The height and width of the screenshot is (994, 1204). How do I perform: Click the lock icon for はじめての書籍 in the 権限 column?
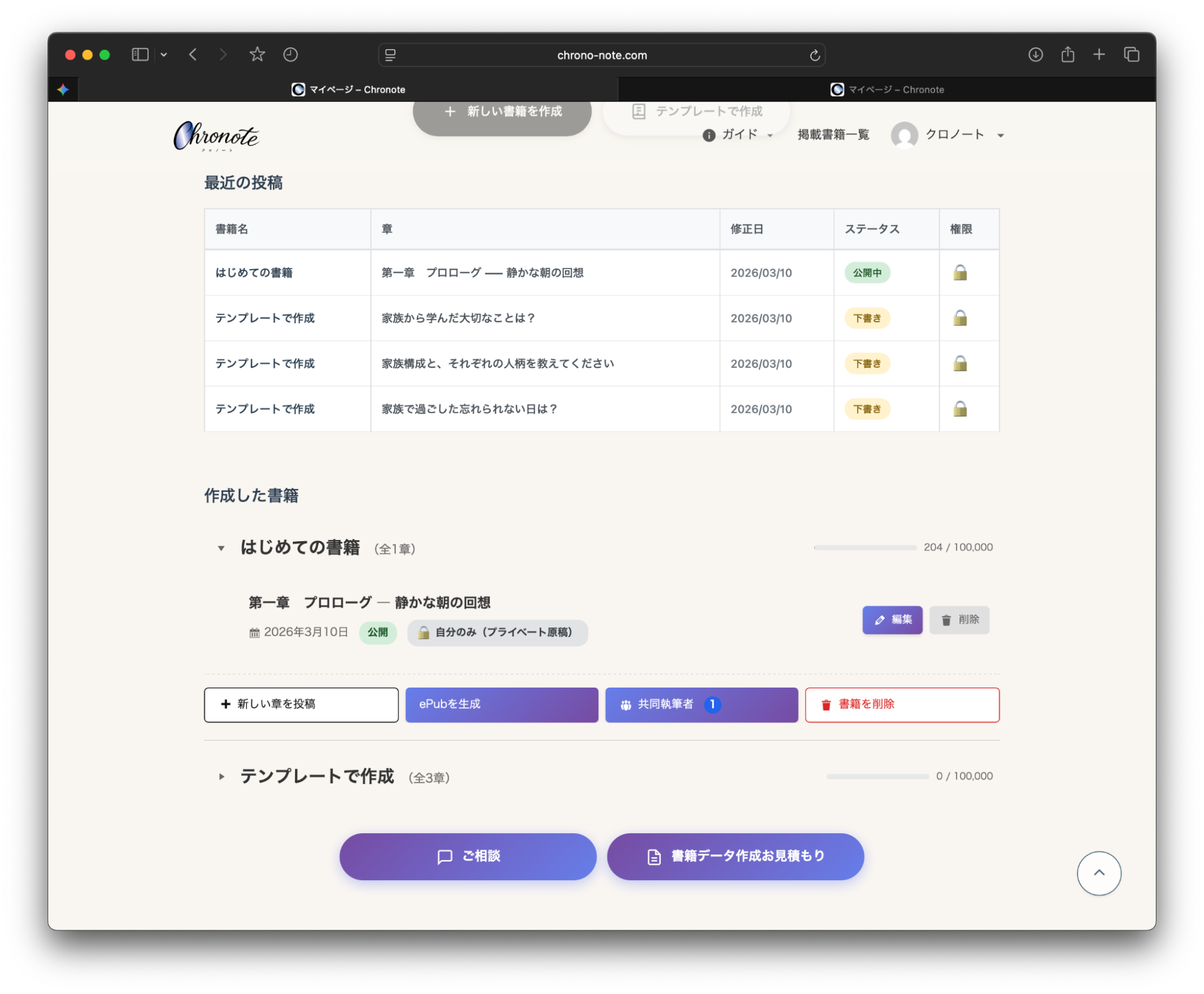pos(960,272)
